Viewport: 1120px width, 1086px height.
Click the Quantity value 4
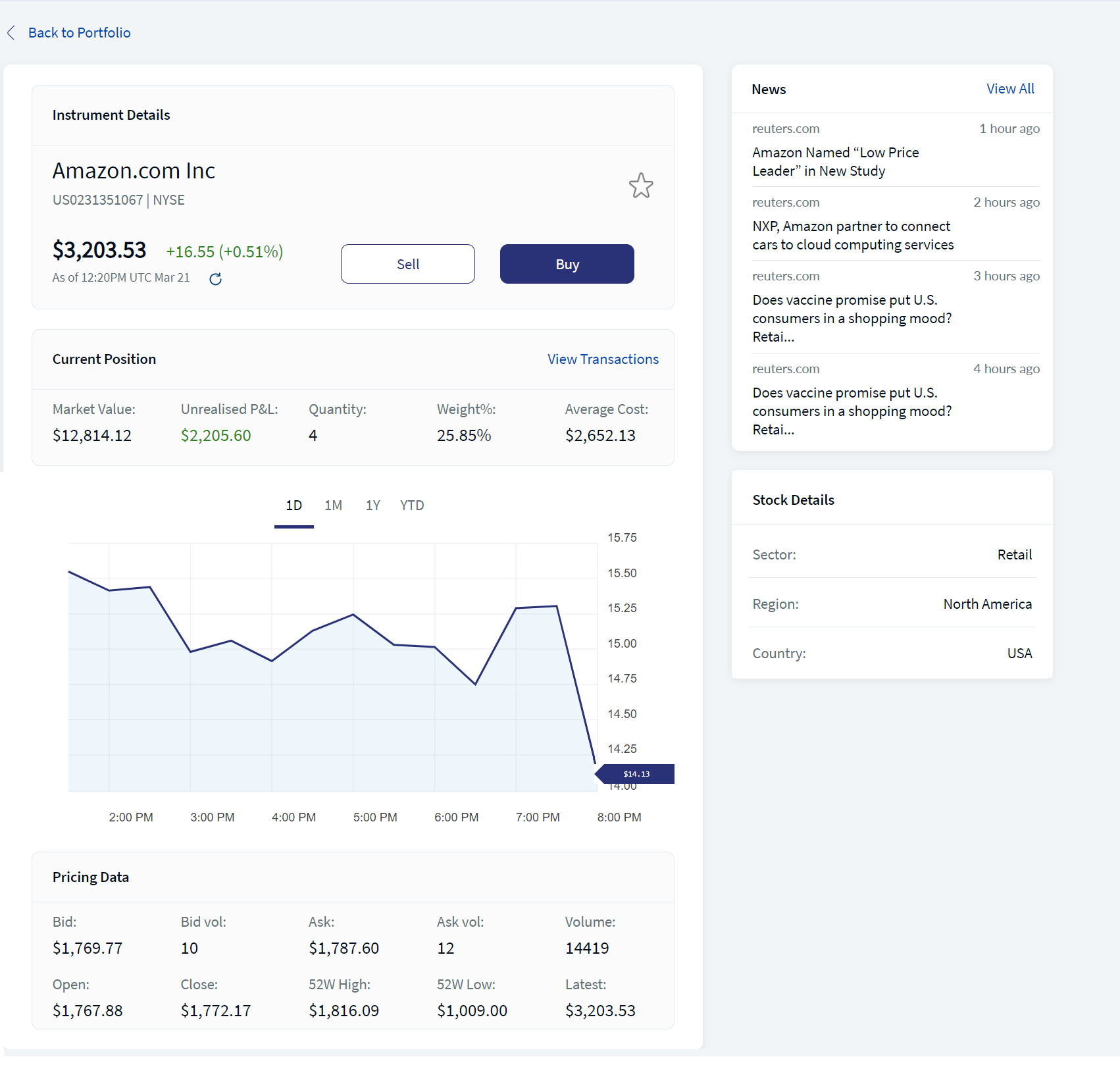pyautogui.click(x=313, y=436)
